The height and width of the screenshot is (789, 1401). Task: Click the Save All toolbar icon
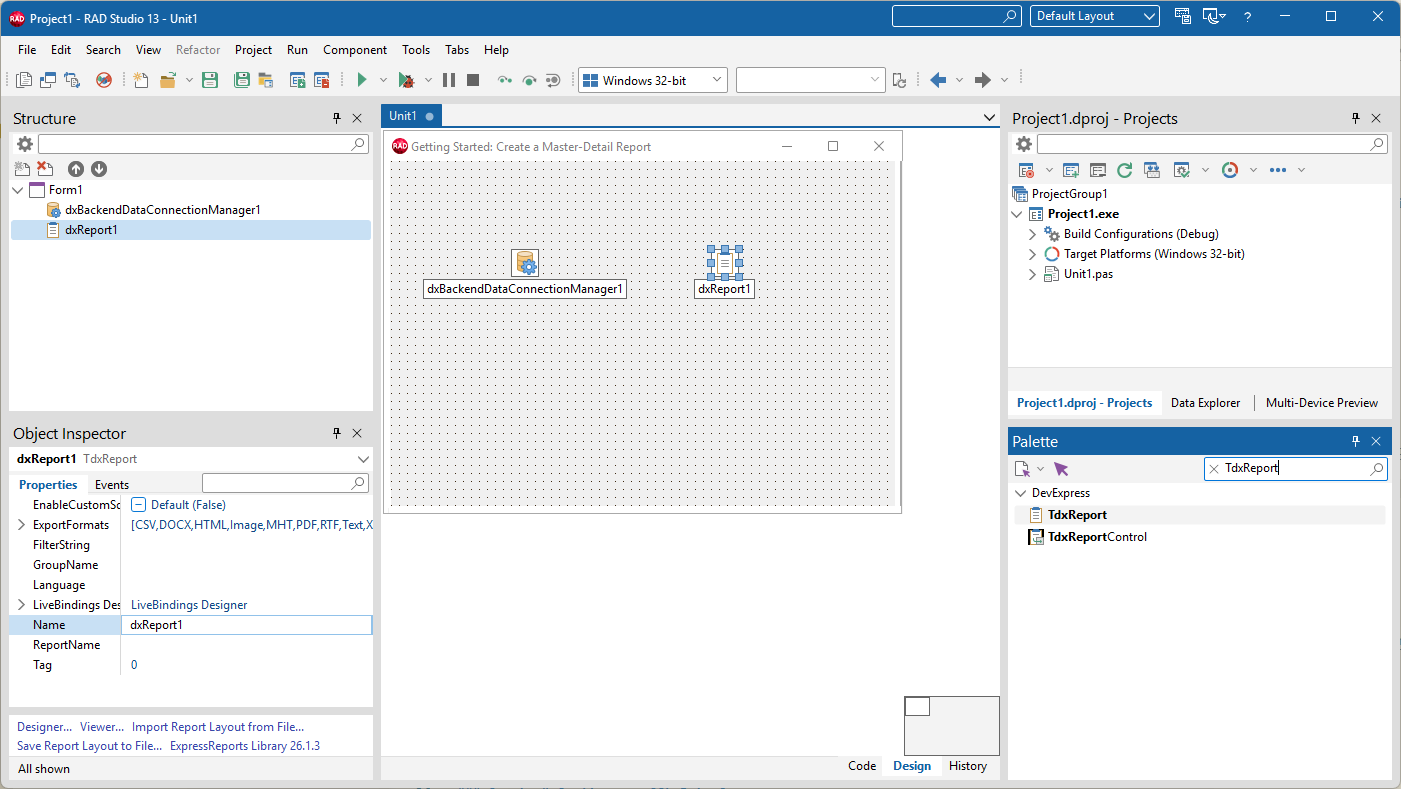tap(242, 80)
